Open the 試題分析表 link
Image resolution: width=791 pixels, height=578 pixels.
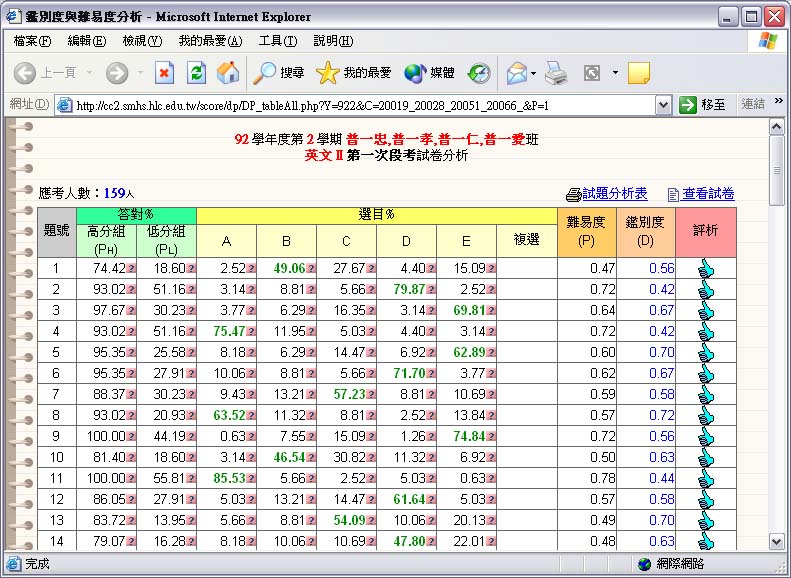click(x=614, y=194)
